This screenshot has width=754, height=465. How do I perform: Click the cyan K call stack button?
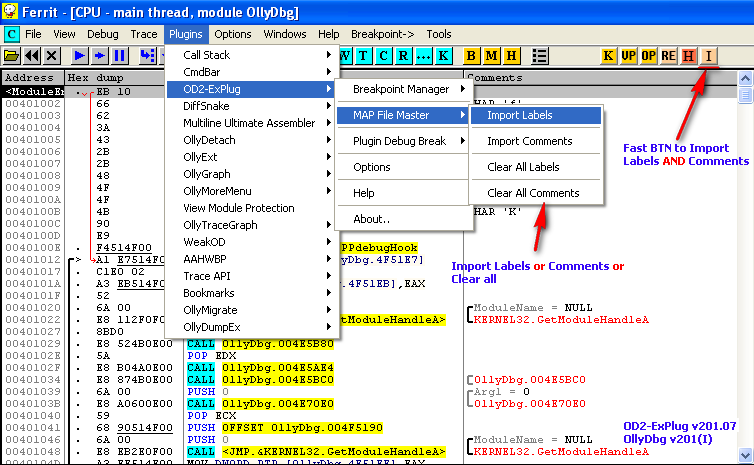[443, 56]
